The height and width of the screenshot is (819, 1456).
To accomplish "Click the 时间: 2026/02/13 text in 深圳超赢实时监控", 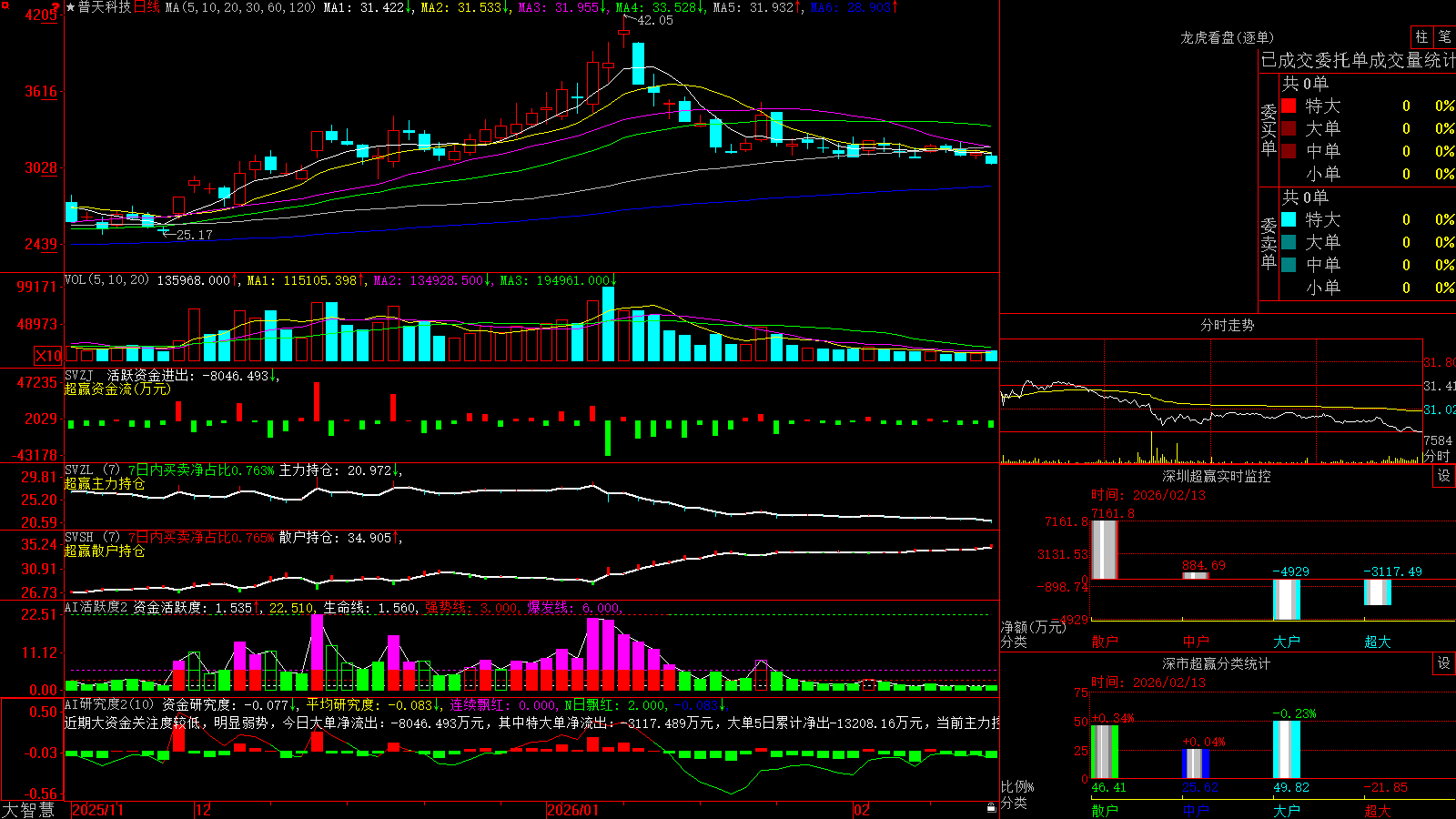I will pyautogui.click(x=1148, y=495).
